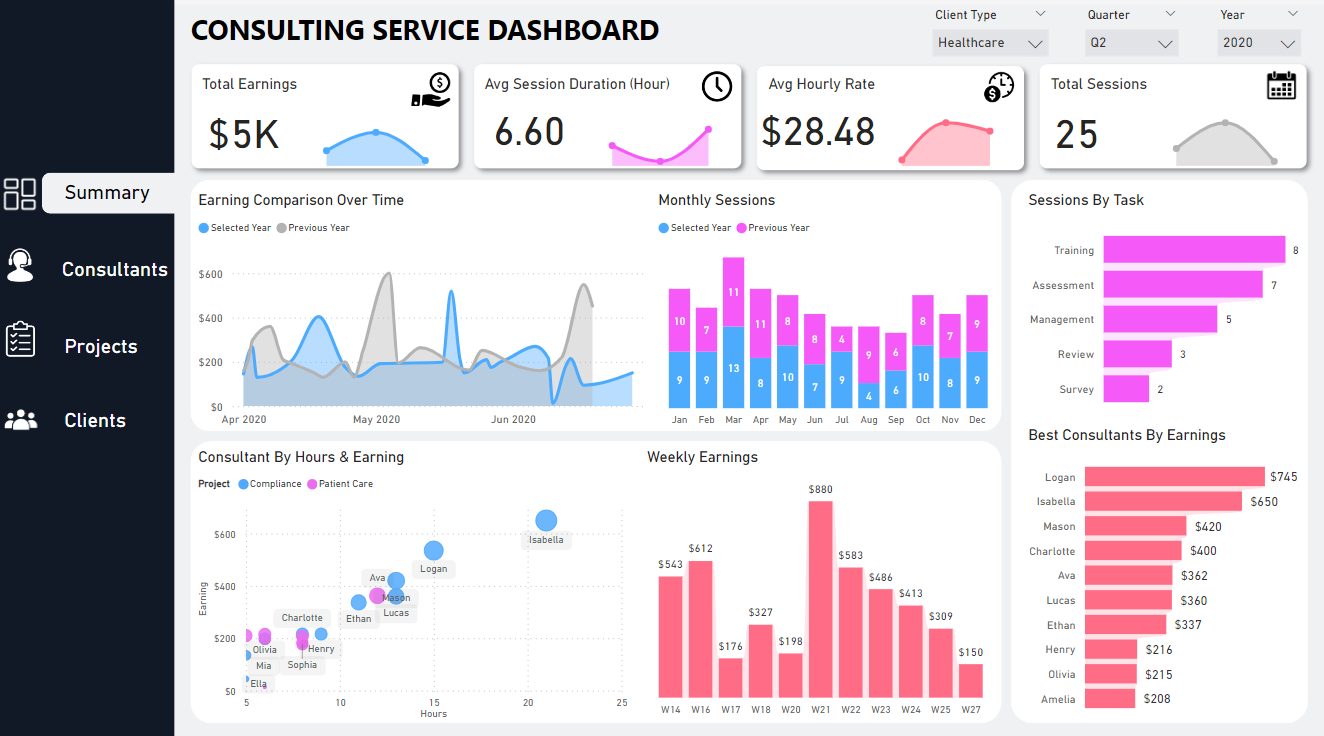This screenshot has height=736, width=1324.
Task: Click the W24 weekly earnings bar ($413)
Action: pyautogui.click(x=910, y=652)
